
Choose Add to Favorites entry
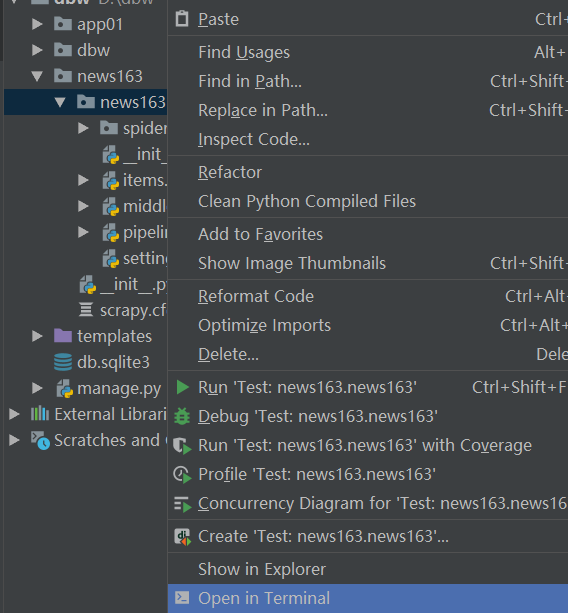coord(367,234)
